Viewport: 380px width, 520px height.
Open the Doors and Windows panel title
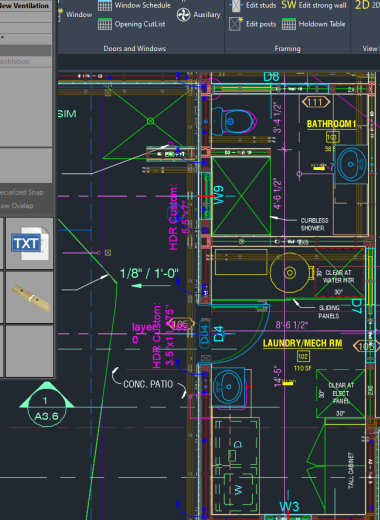point(135,49)
